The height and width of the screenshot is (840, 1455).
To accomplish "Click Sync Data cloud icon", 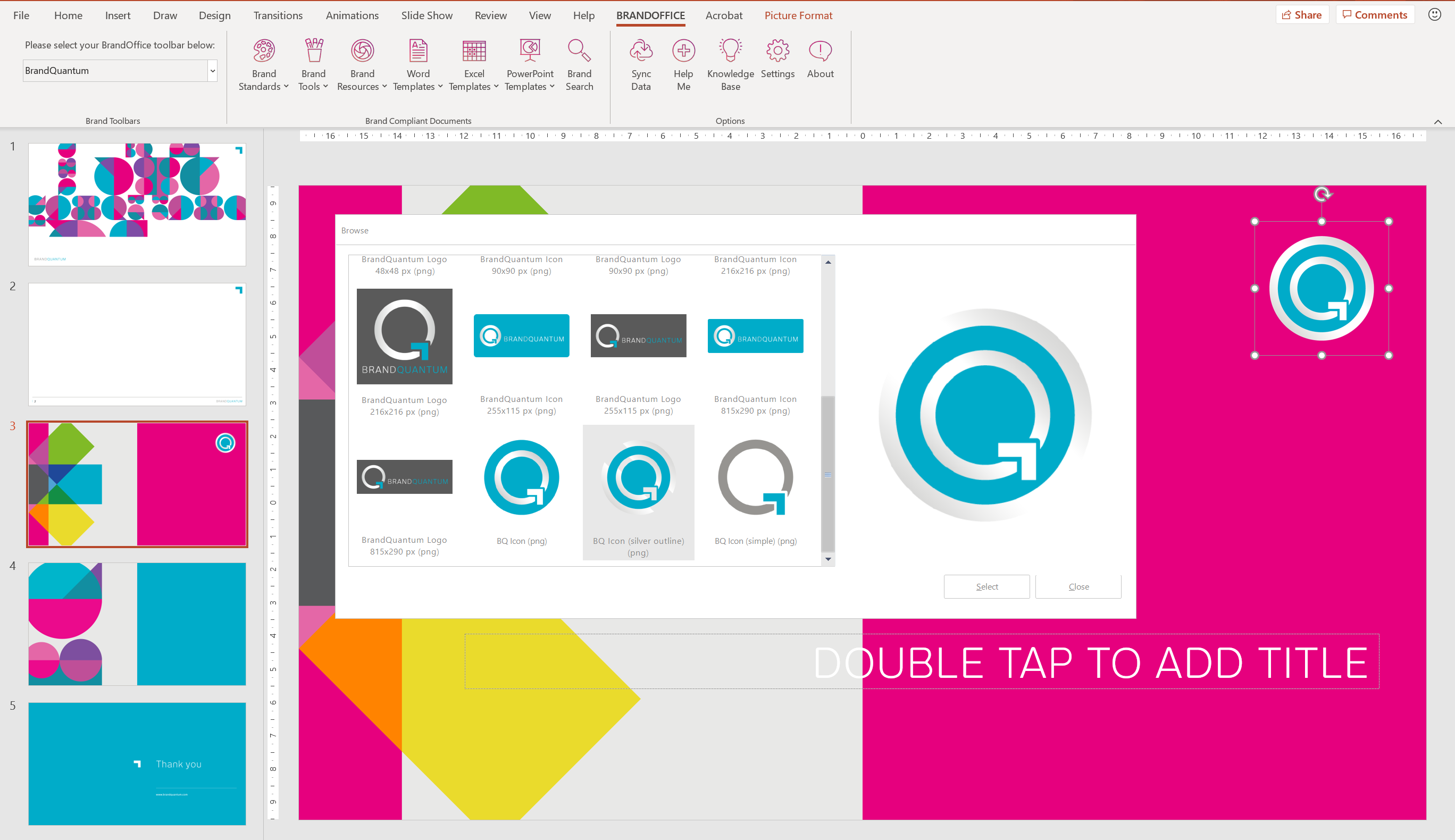I will pos(640,51).
